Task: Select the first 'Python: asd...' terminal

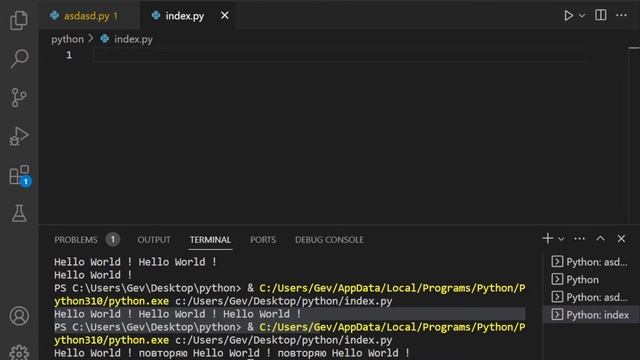Action: click(x=590, y=262)
